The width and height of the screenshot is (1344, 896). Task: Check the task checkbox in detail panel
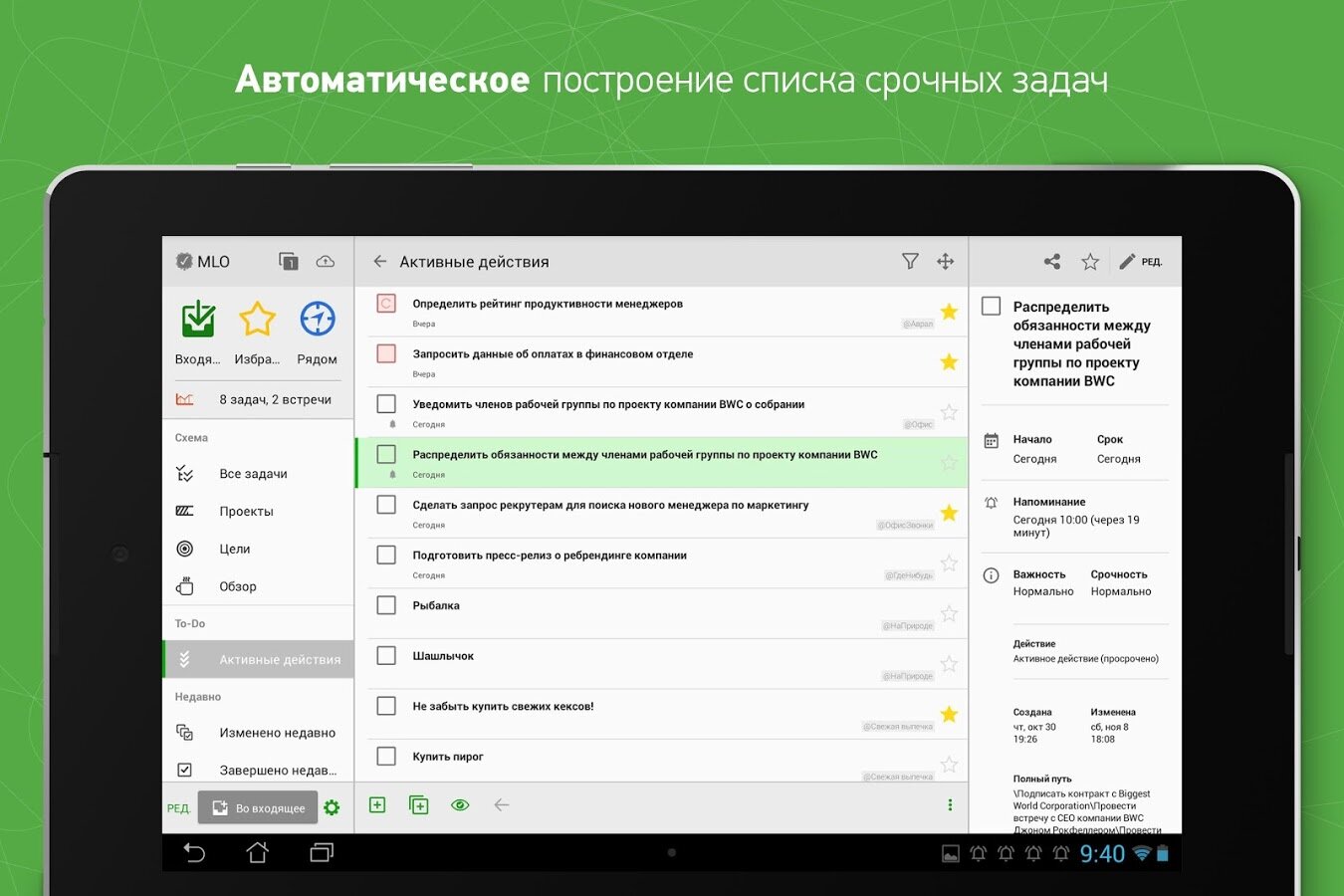pyautogui.click(x=992, y=306)
